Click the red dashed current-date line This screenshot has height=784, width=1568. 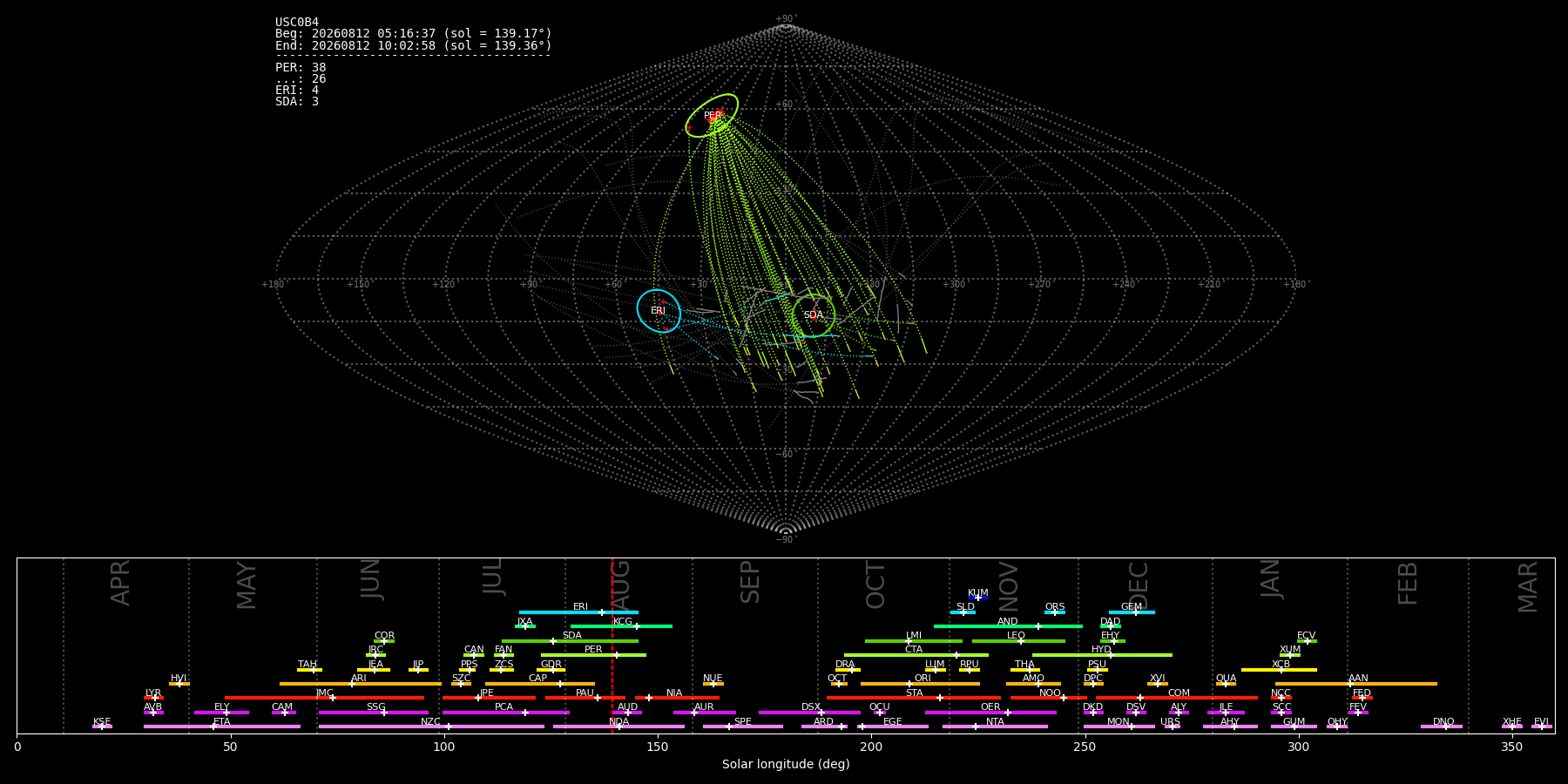coord(612,645)
